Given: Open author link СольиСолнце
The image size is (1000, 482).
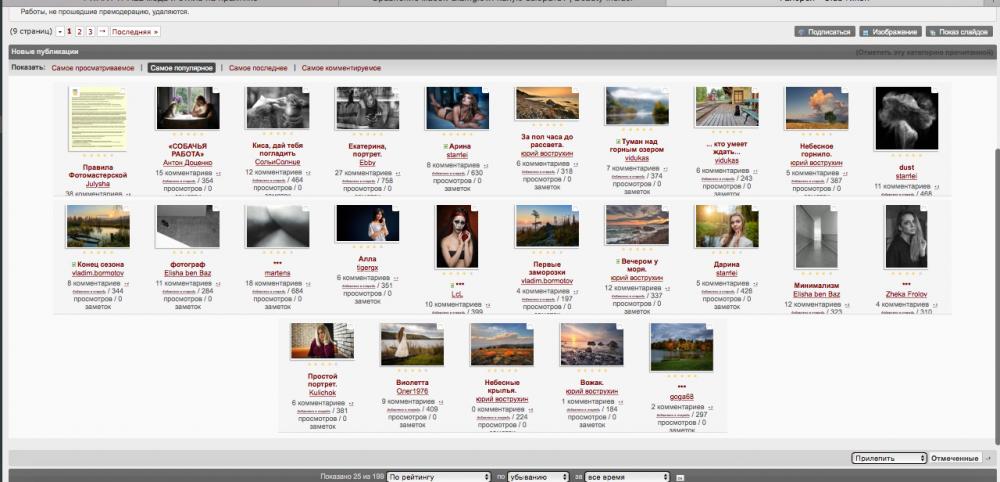Looking at the screenshot, I should coord(277,162).
